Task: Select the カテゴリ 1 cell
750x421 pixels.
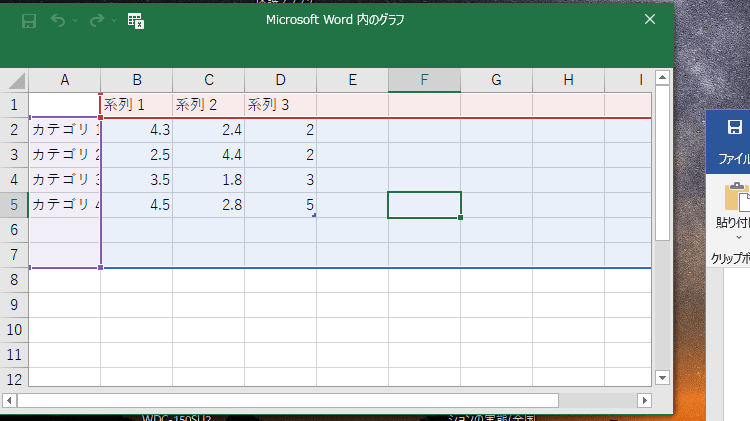Action: pos(65,130)
